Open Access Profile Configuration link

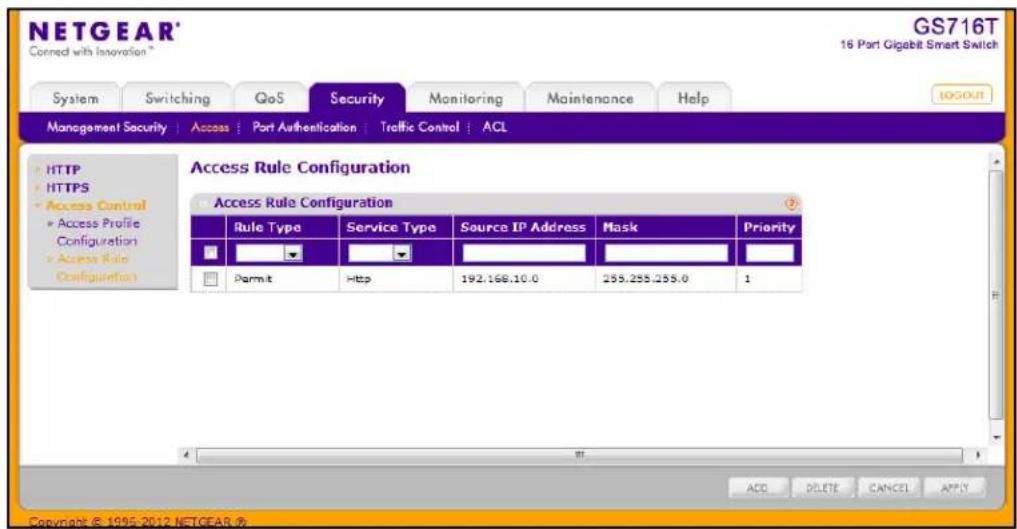point(97,232)
